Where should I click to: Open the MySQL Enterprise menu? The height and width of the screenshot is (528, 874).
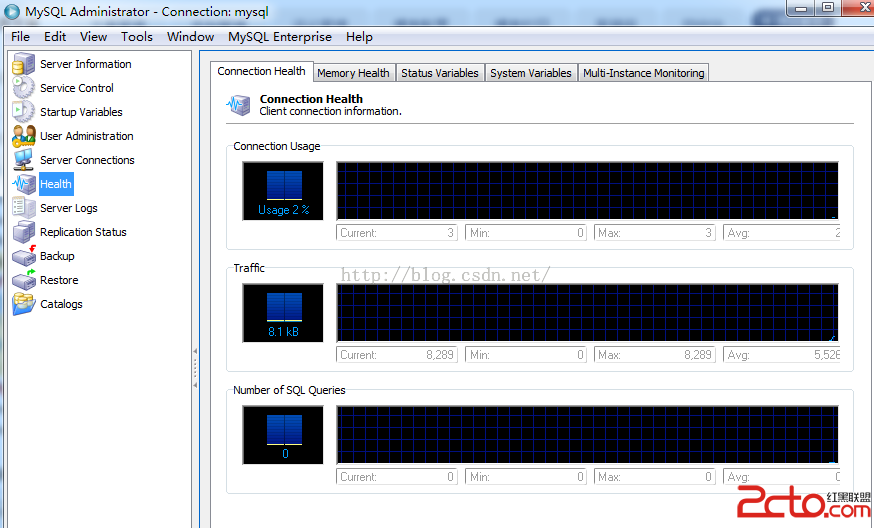(x=280, y=37)
